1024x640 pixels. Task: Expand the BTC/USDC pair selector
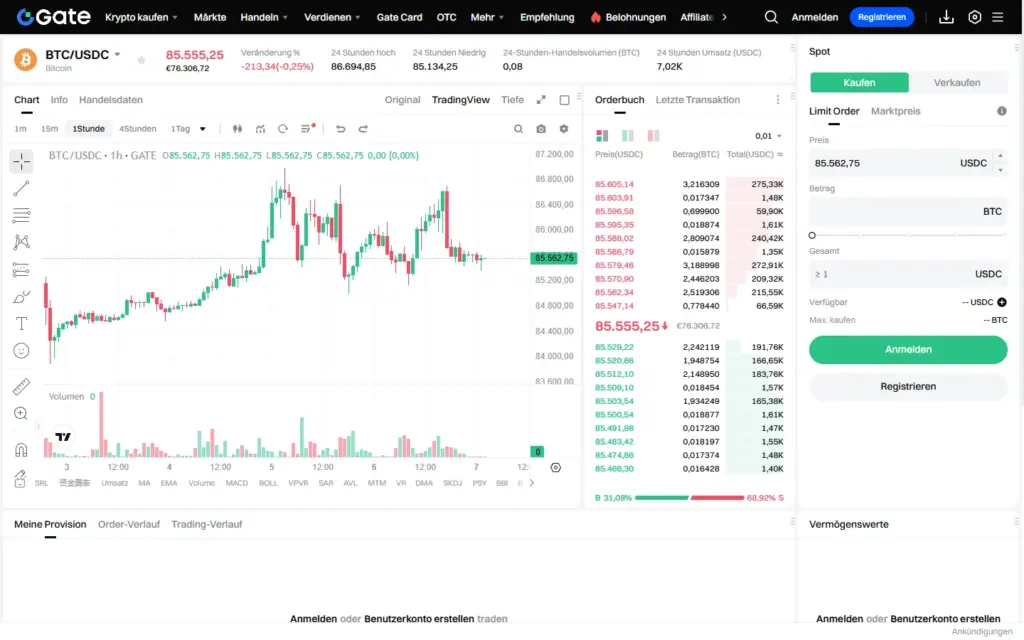point(118,55)
